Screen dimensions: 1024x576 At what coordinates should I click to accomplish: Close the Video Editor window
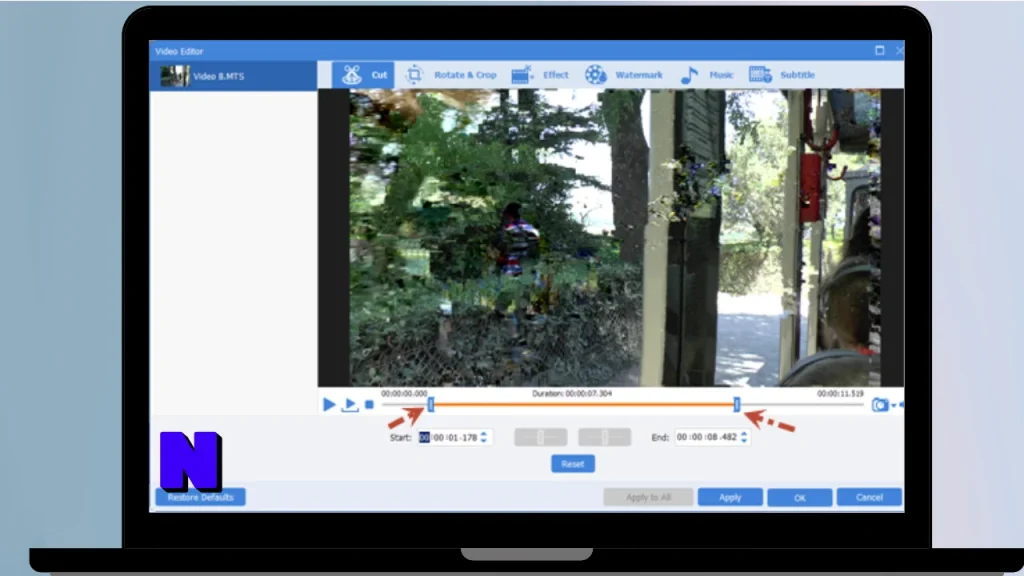899,50
